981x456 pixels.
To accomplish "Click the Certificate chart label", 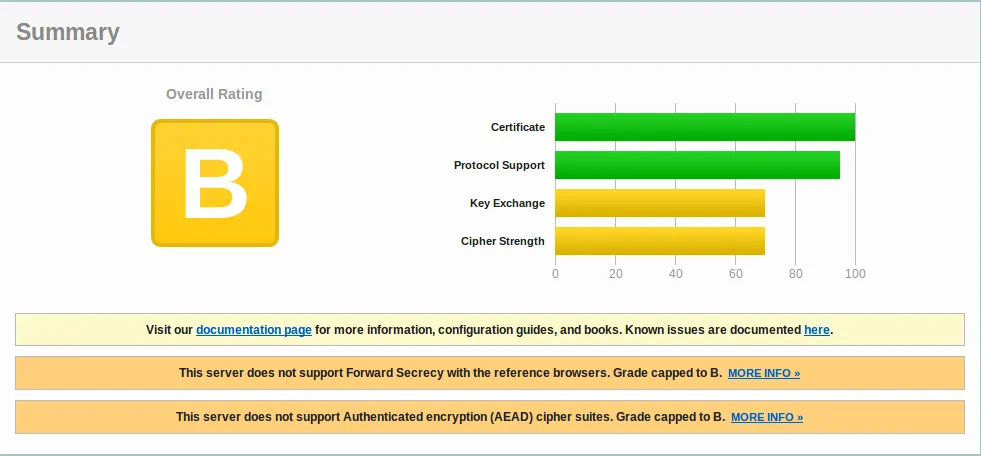I will click(517, 127).
